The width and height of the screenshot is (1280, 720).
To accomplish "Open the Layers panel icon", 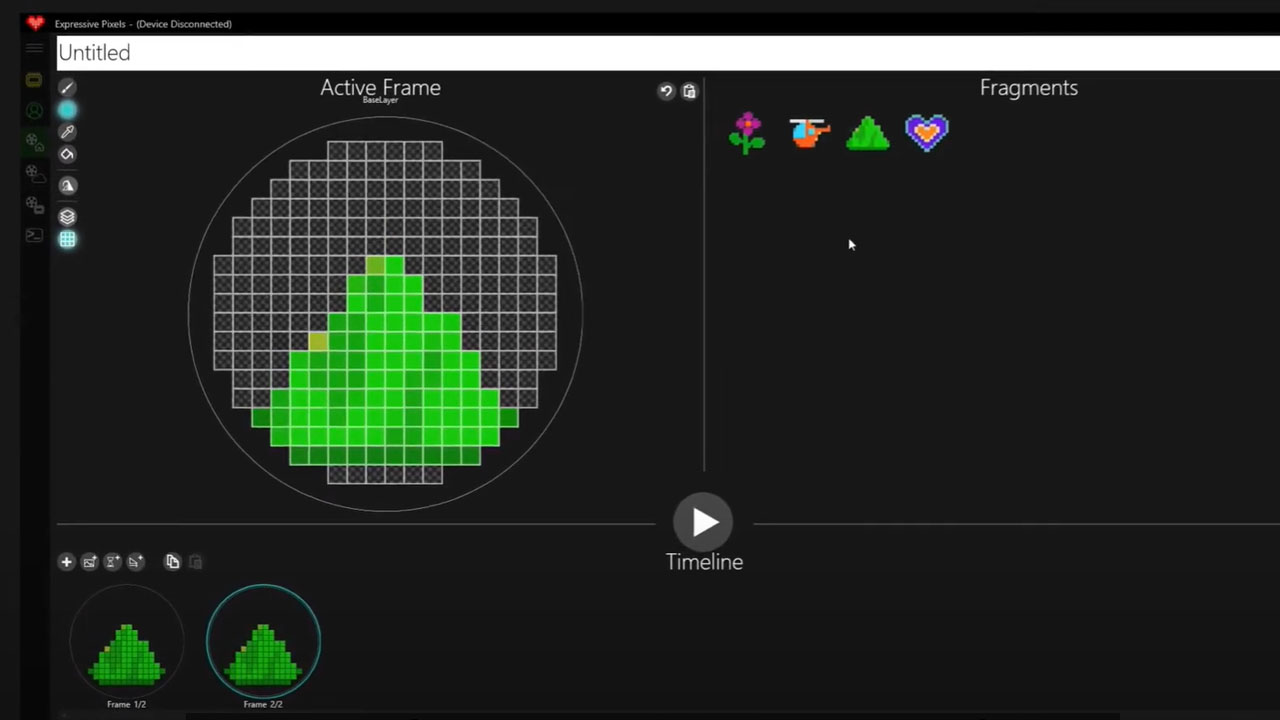I will (67, 217).
